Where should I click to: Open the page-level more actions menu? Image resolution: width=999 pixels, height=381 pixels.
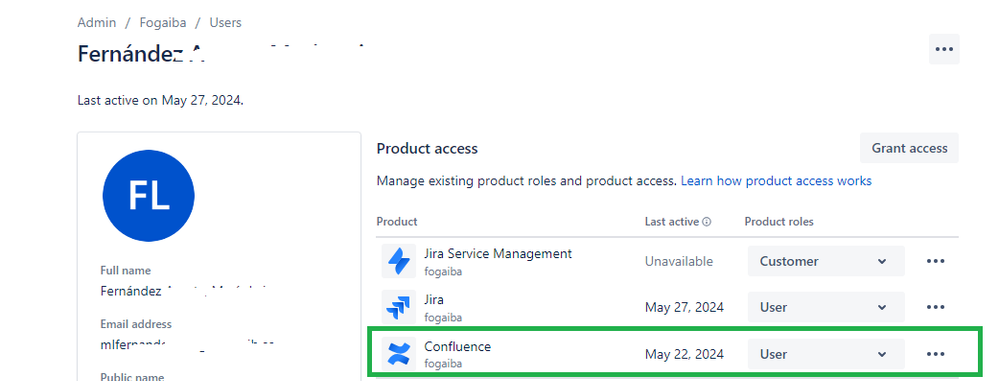(x=944, y=49)
